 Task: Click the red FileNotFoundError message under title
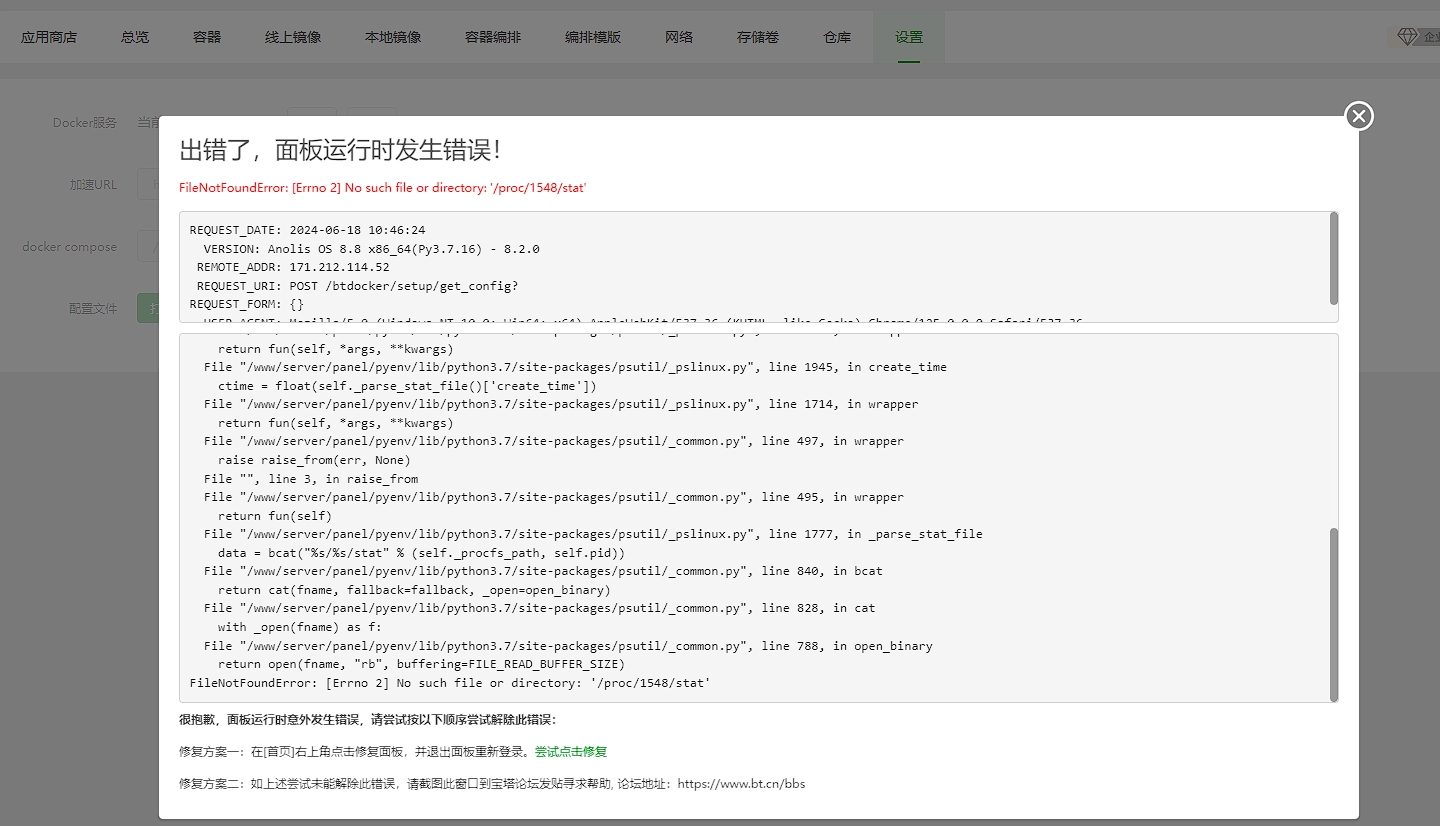382,188
